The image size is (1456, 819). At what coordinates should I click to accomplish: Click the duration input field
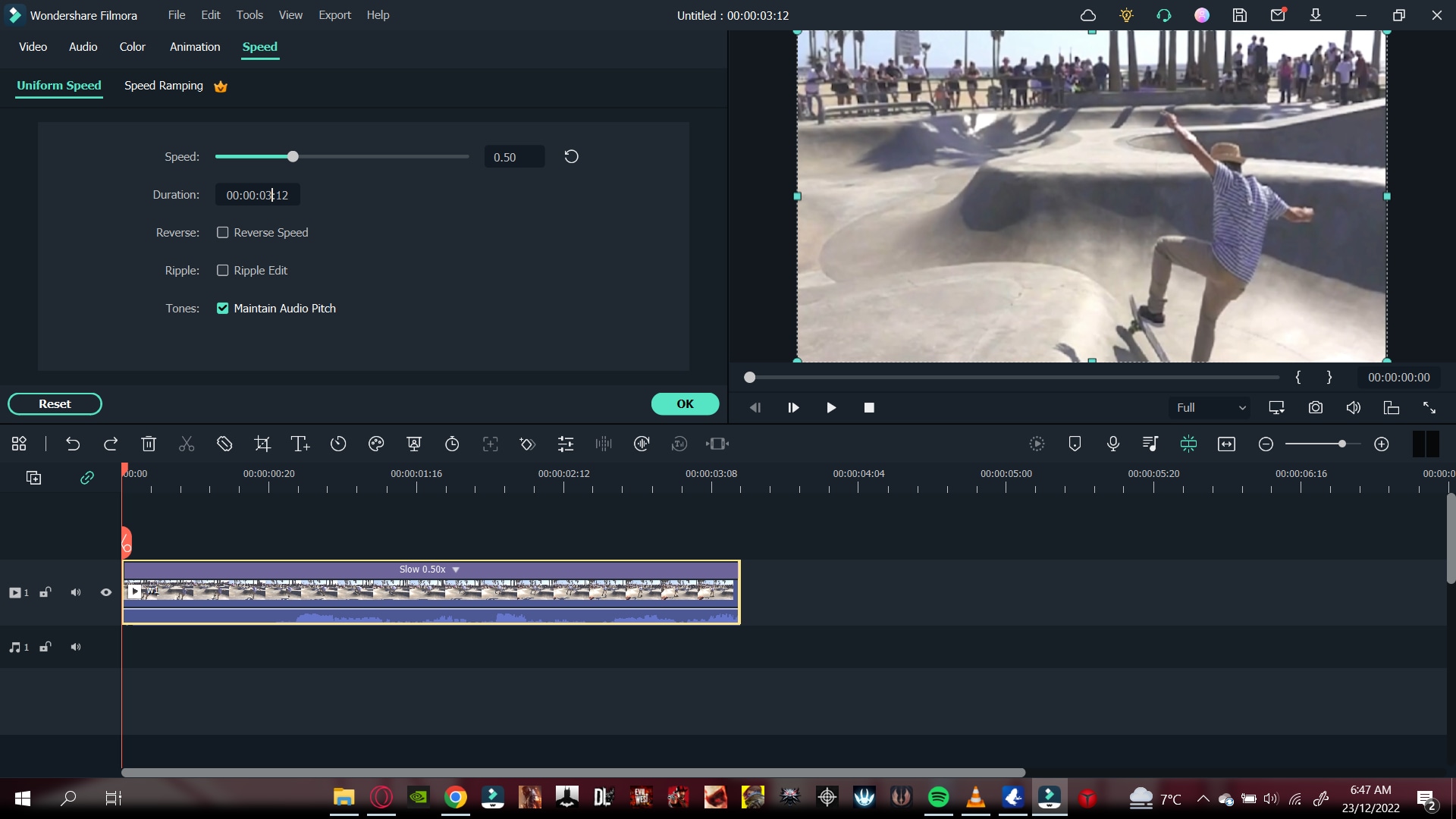[x=257, y=195]
